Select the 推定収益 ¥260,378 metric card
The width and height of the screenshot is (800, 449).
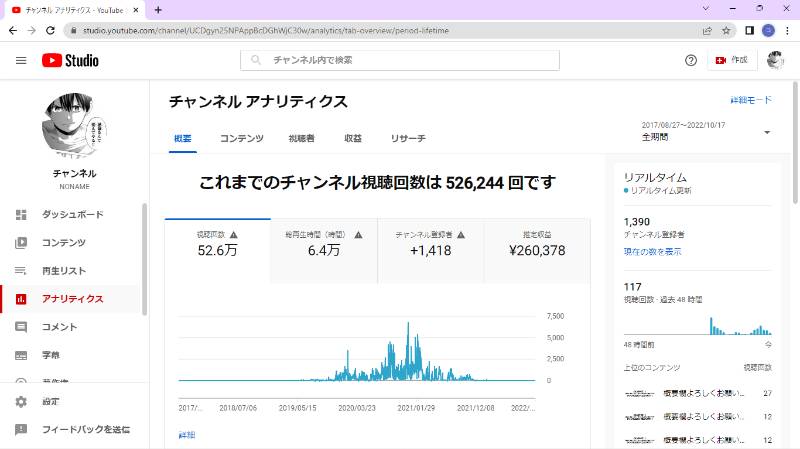coord(537,250)
